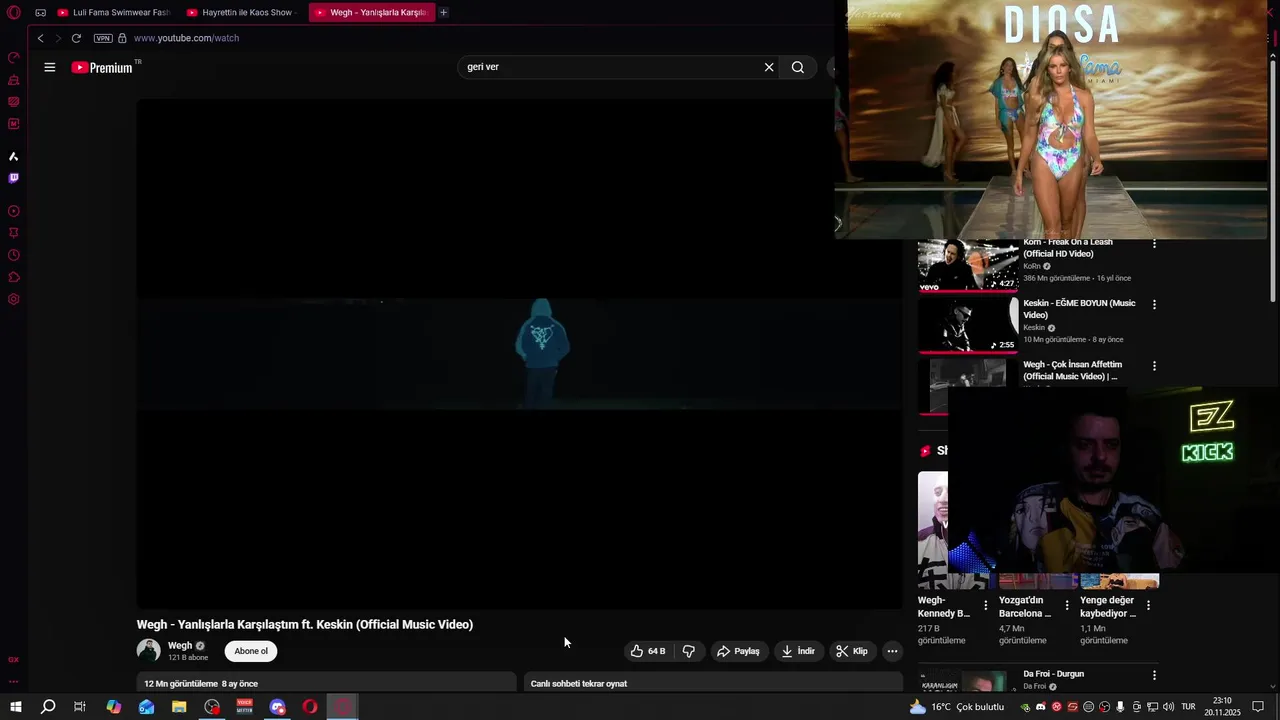Open options for Yozgat'dın Barcelona short

1067,605
